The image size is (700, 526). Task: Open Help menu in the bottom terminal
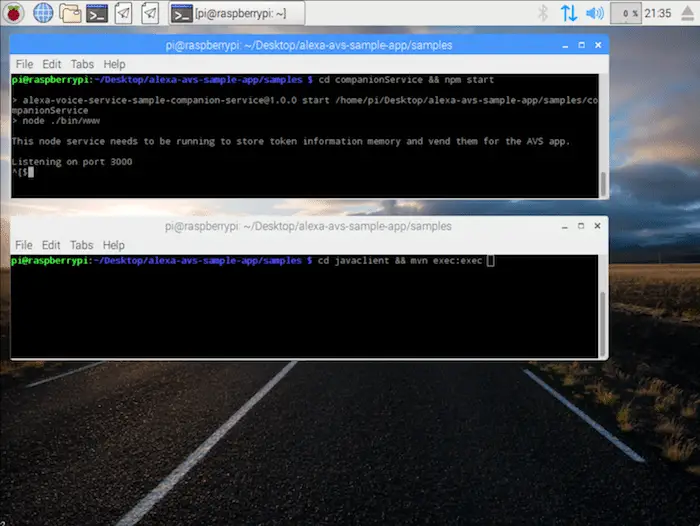113,245
